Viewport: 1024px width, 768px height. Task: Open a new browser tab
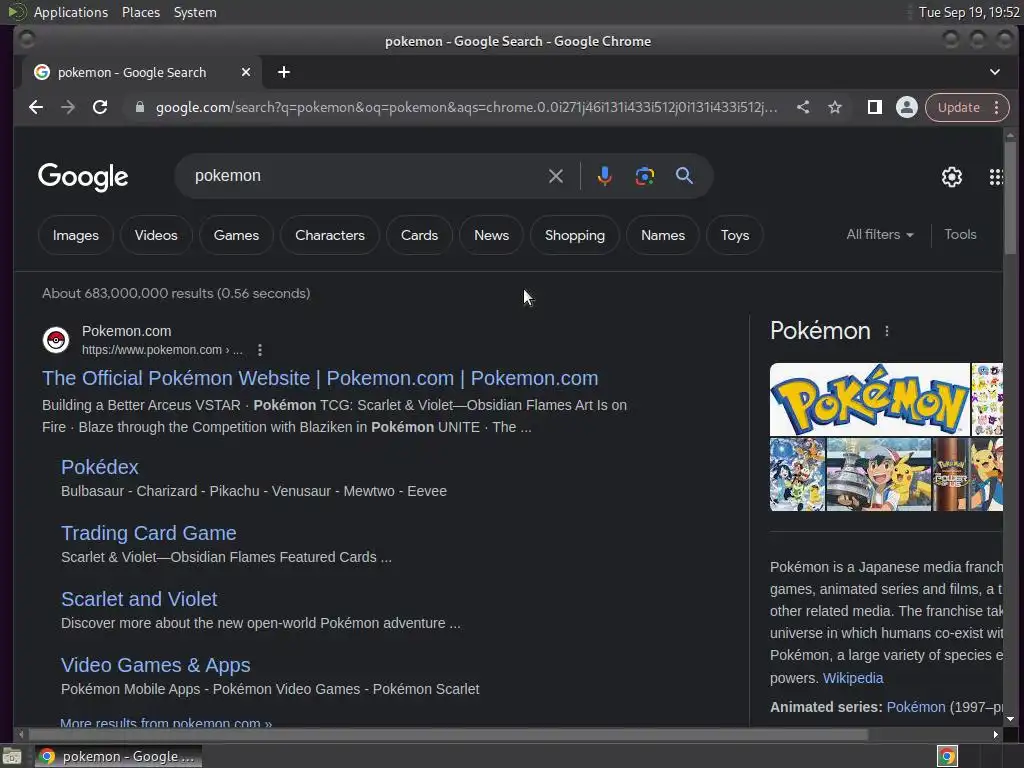pyautogui.click(x=283, y=72)
